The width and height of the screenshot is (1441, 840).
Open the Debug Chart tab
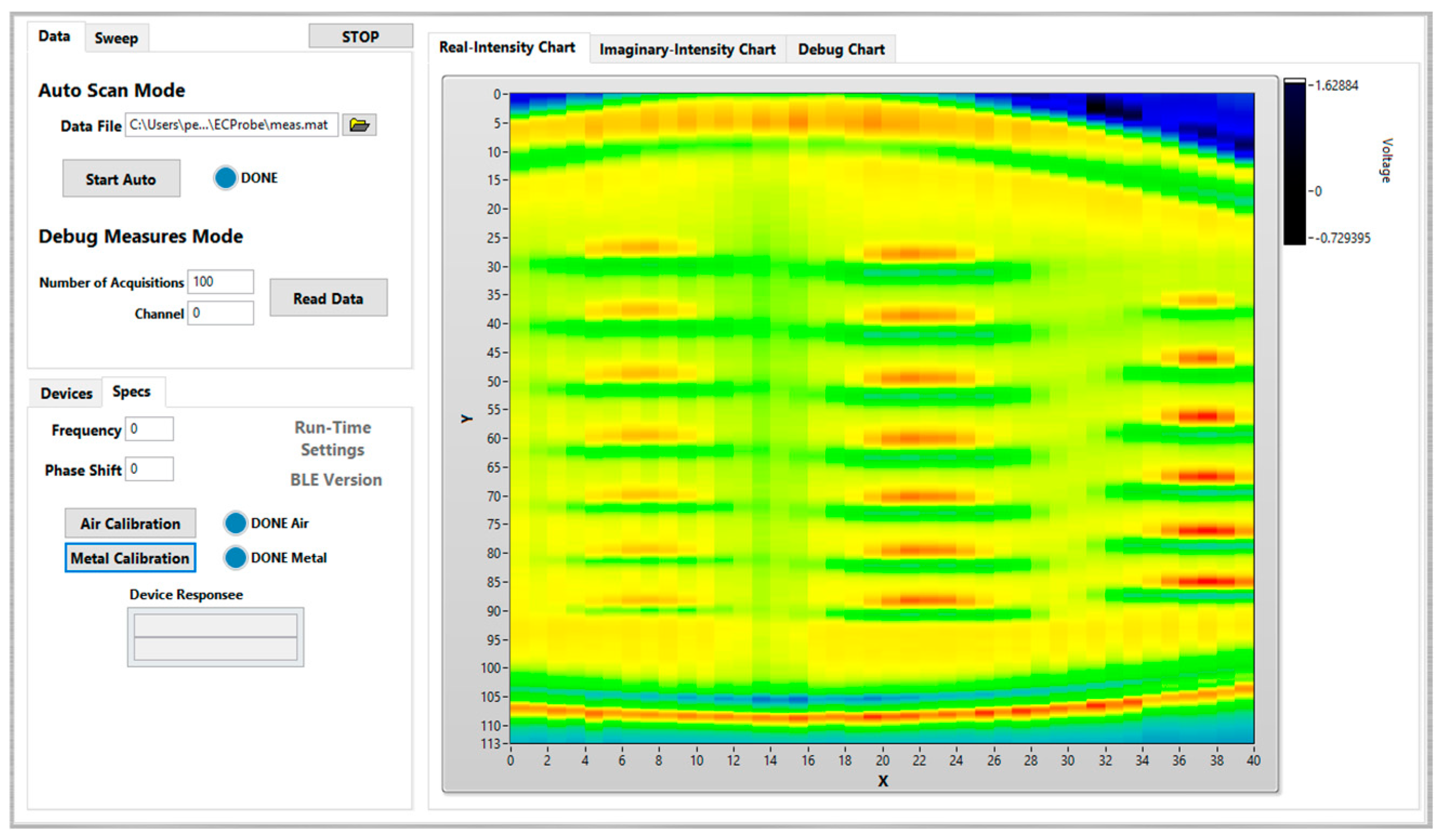[840, 49]
